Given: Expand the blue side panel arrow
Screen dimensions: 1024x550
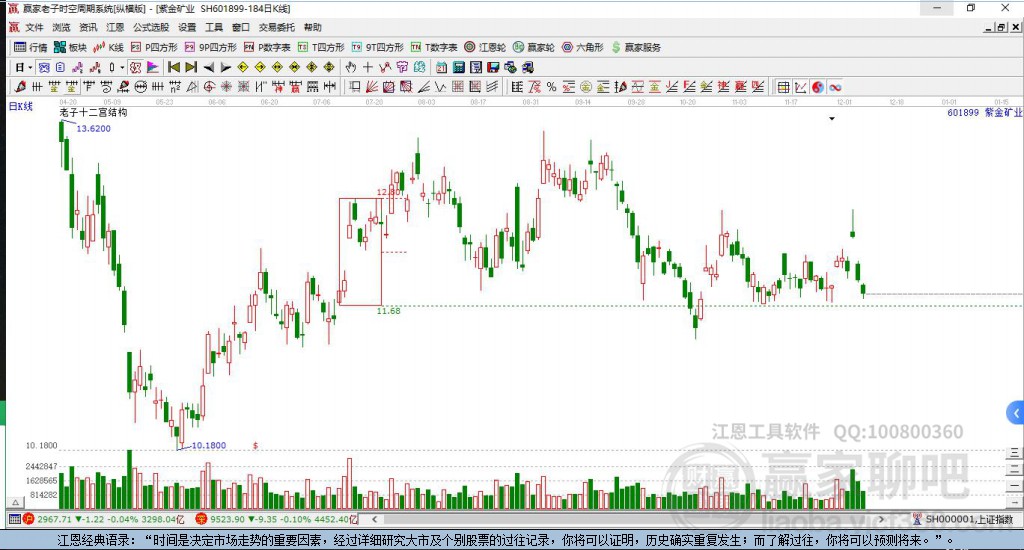Looking at the screenshot, I should (x=1015, y=413).
